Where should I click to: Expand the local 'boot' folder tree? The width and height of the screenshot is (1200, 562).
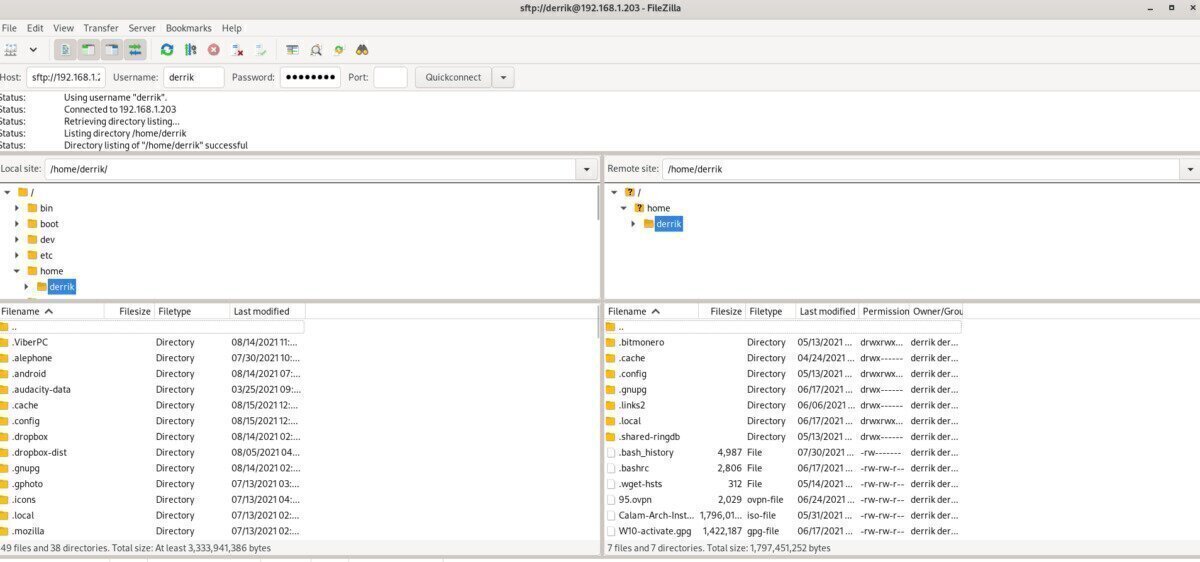[17, 224]
